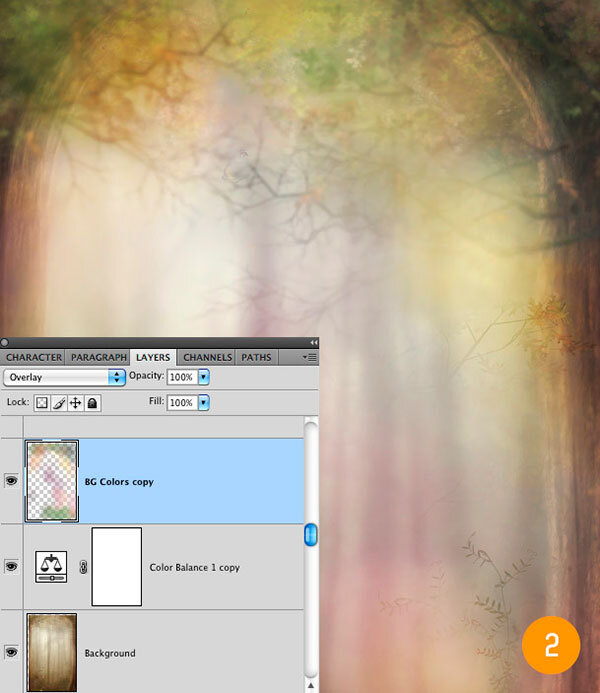
Task: Open the Opacity slider dropdown arrow
Action: click(204, 377)
